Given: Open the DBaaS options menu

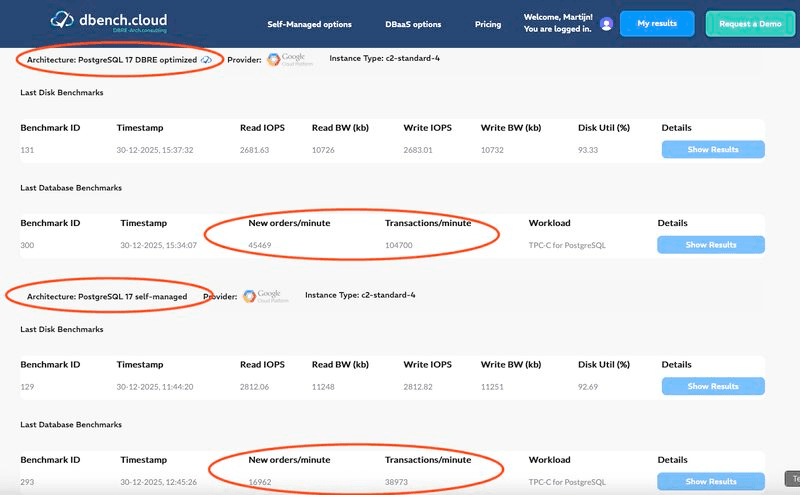Looking at the screenshot, I should 414,24.
